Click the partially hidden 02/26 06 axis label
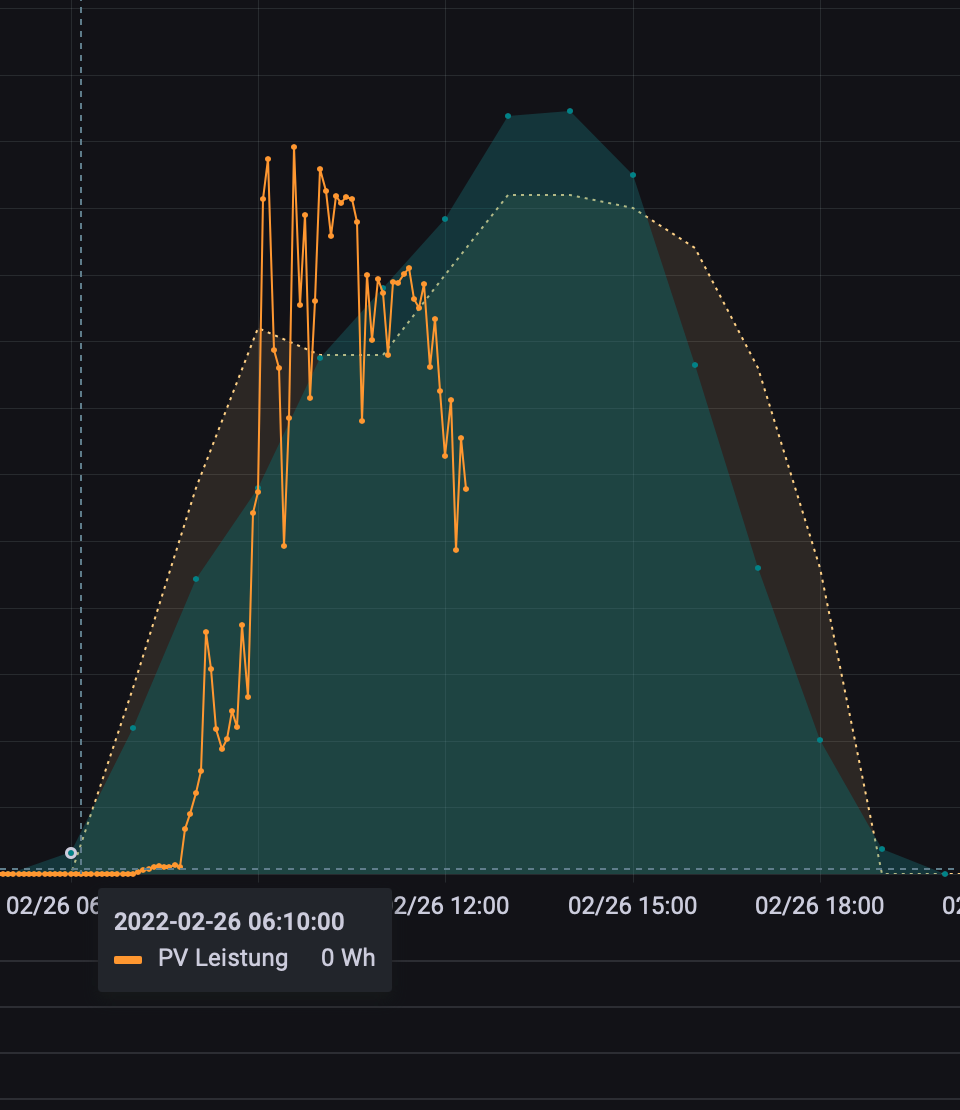The width and height of the screenshot is (960, 1110). pos(52,906)
